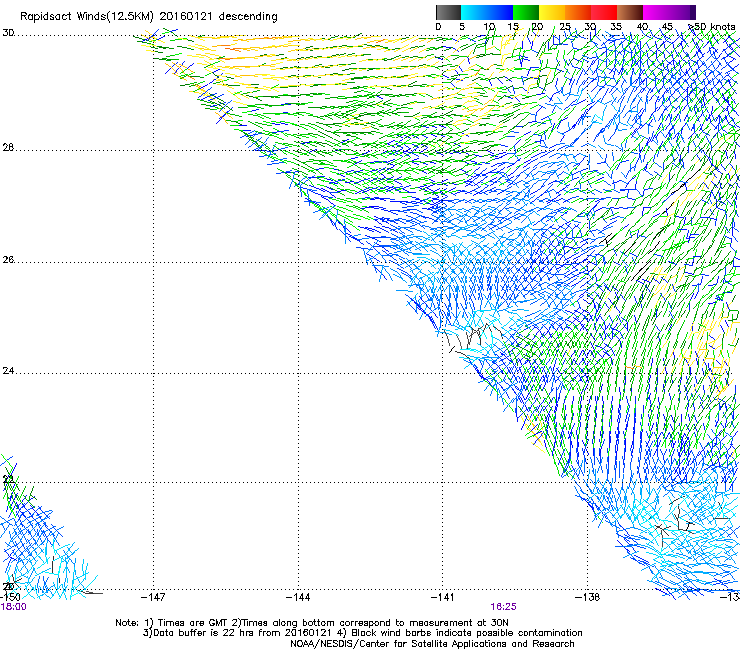Click the "Rapidsact Winds(12.5KM) 20160121 descending" title

point(149,17)
